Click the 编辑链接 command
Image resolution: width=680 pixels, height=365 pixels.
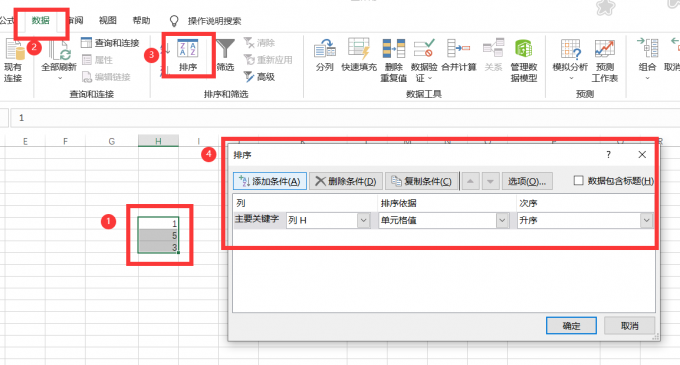pos(107,77)
